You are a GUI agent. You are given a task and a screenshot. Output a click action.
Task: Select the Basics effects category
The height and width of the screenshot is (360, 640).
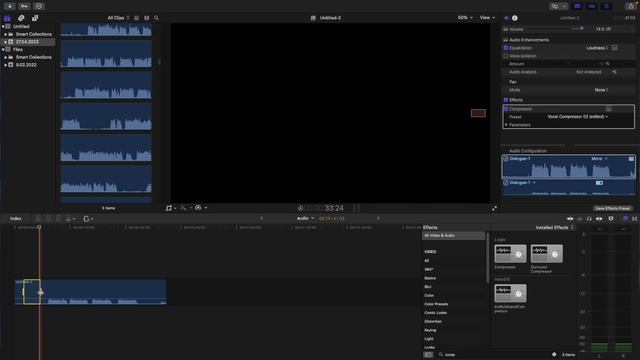tap(430, 278)
